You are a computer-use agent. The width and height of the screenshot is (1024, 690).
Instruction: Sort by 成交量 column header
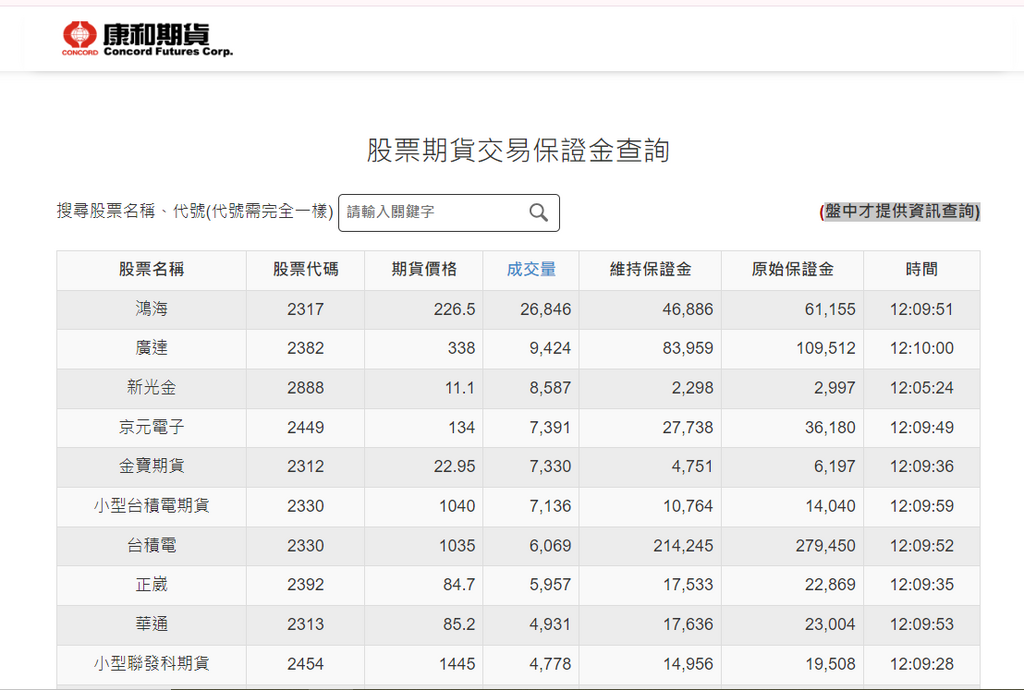531,269
